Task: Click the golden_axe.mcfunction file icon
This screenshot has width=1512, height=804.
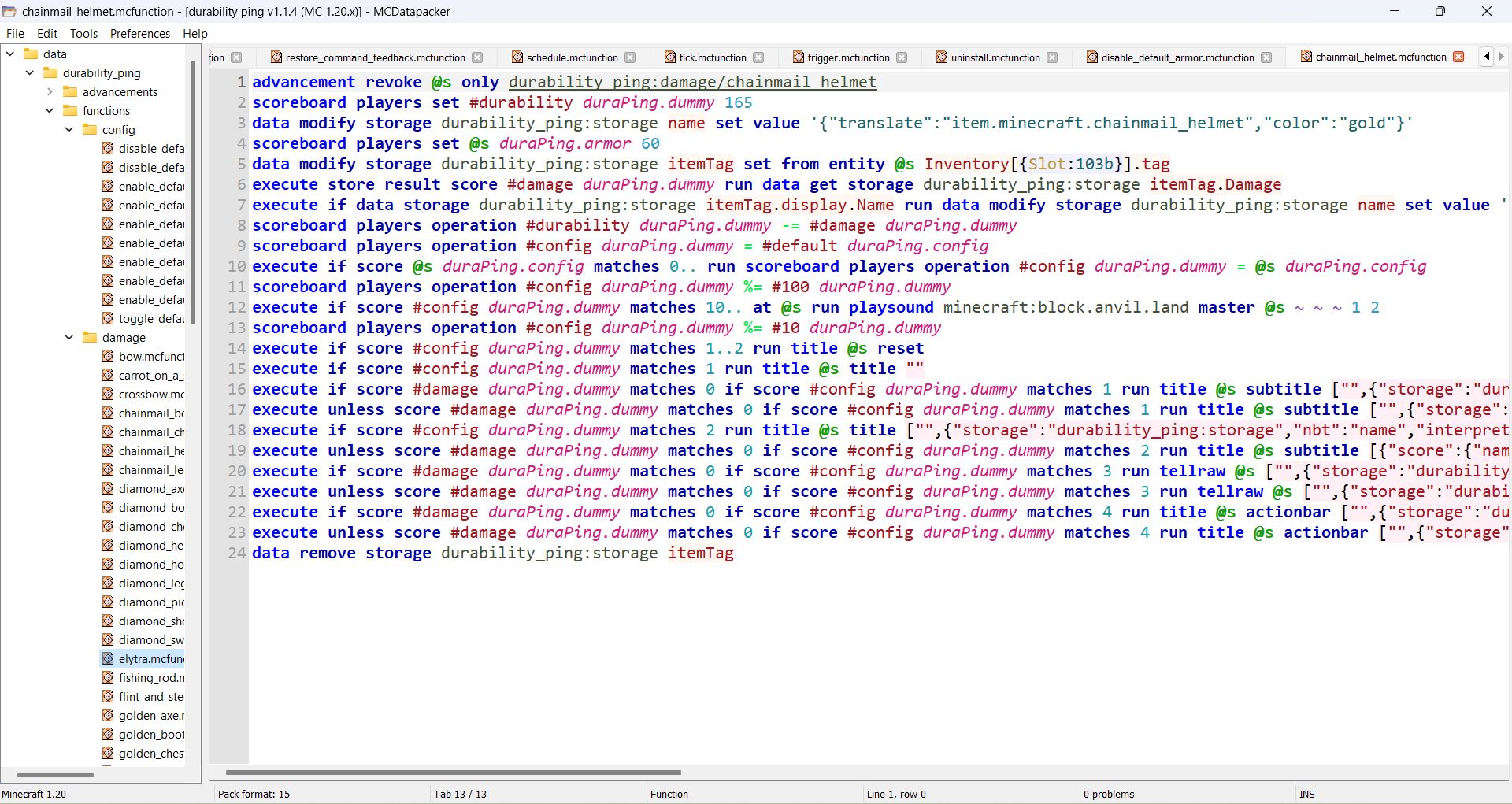Action: coord(108,715)
